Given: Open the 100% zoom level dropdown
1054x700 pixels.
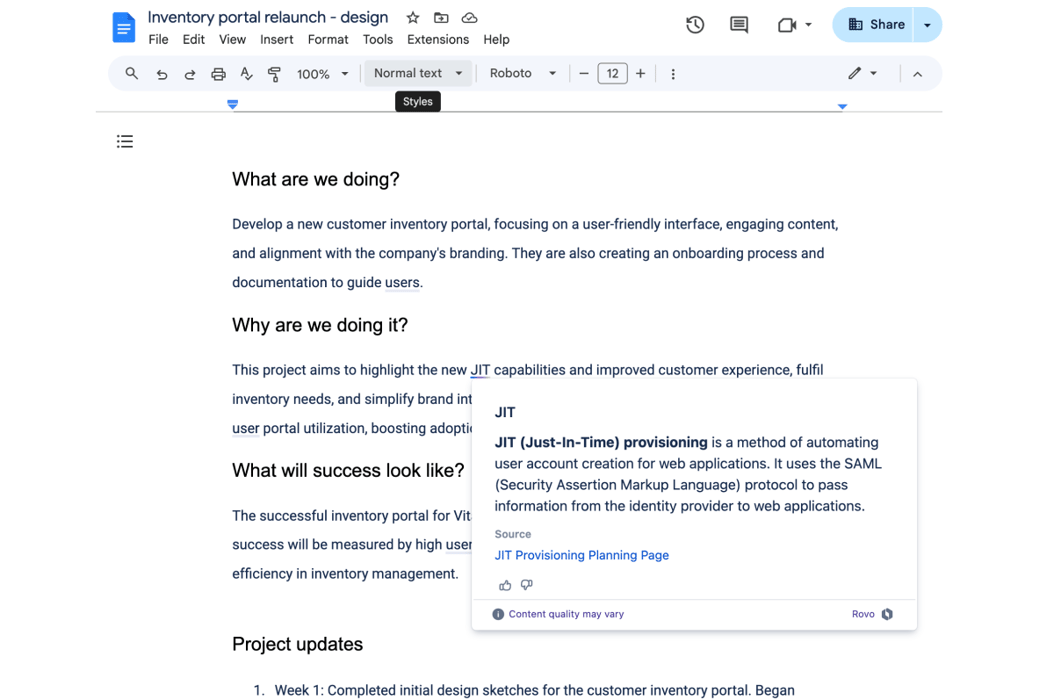Looking at the screenshot, I should (x=322, y=74).
